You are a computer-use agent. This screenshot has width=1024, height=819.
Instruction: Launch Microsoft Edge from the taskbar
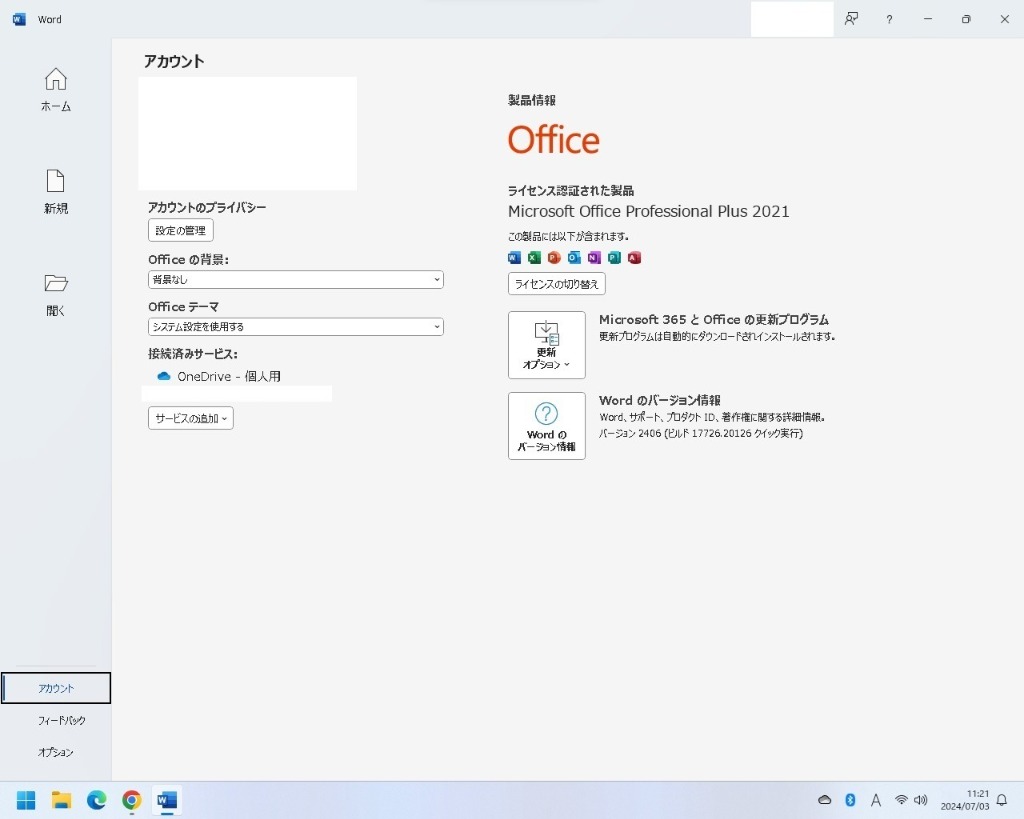97,800
